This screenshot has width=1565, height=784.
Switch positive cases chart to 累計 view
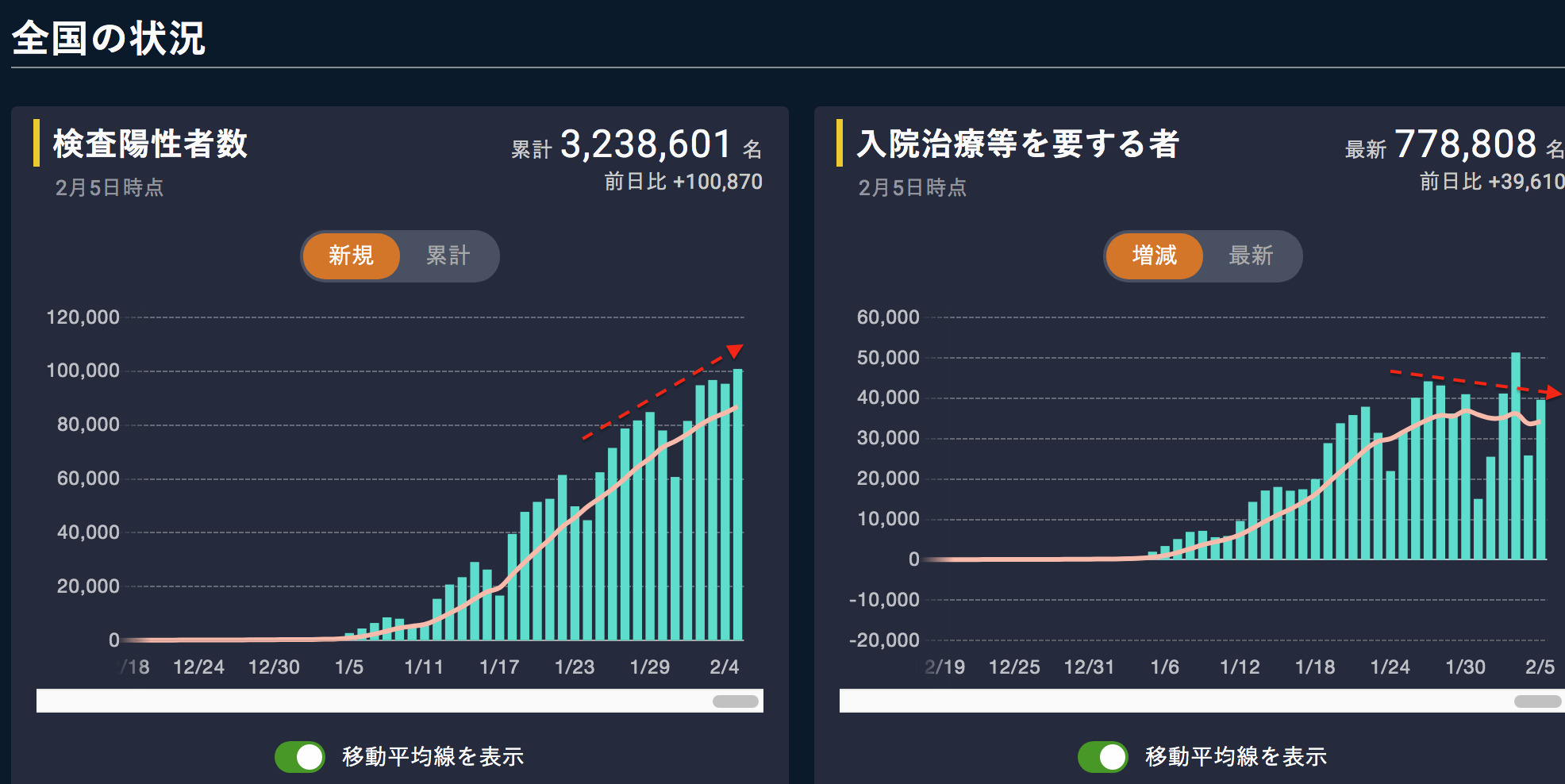pos(448,256)
